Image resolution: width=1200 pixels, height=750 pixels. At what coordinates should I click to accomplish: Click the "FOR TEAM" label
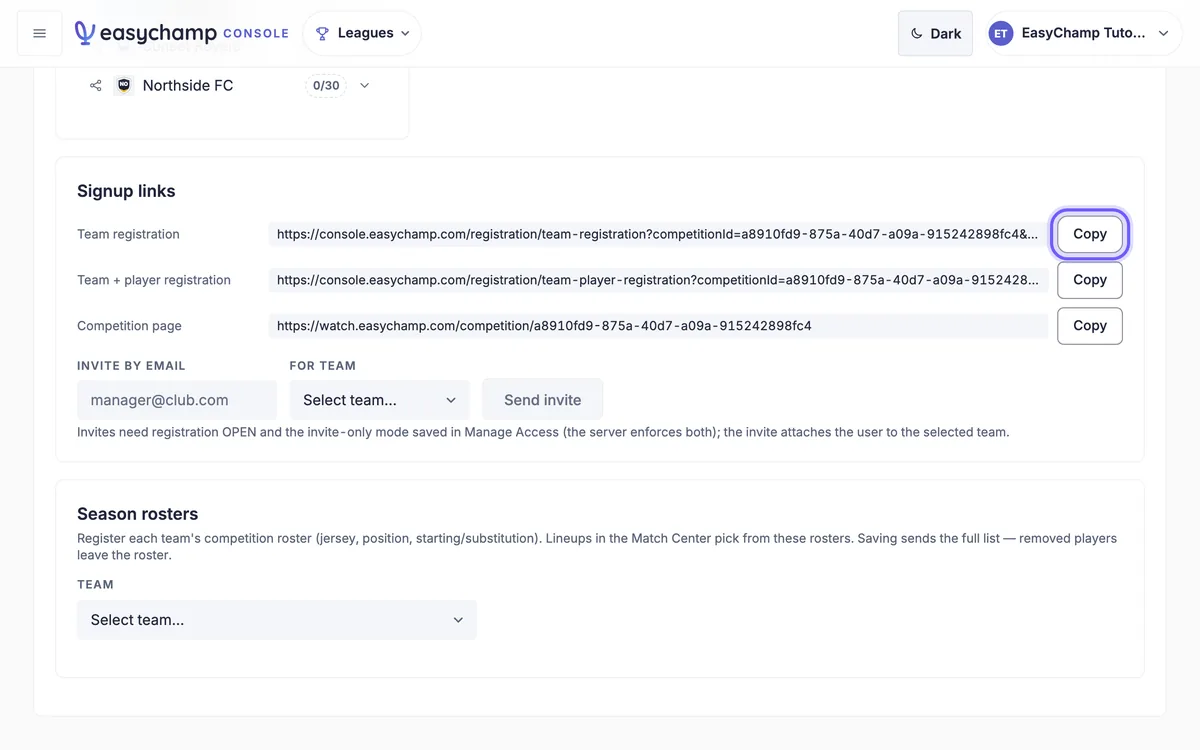(x=322, y=366)
